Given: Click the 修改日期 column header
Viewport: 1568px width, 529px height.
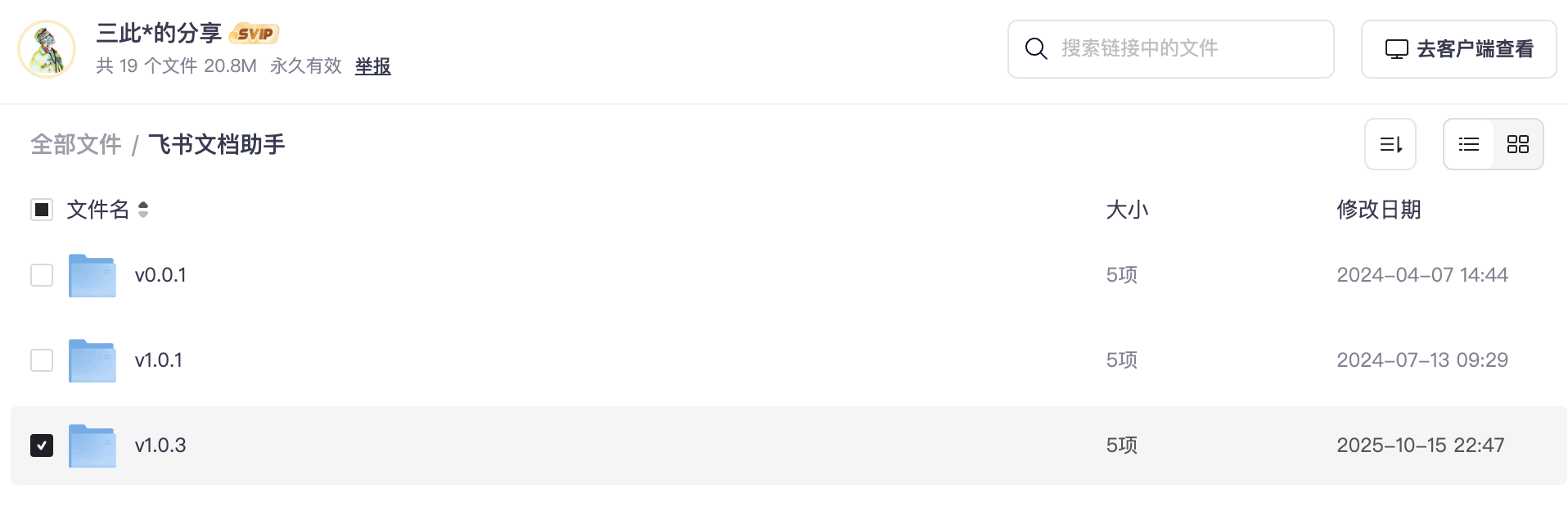Looking at the screenshot, I should [x=1378, y=210].
